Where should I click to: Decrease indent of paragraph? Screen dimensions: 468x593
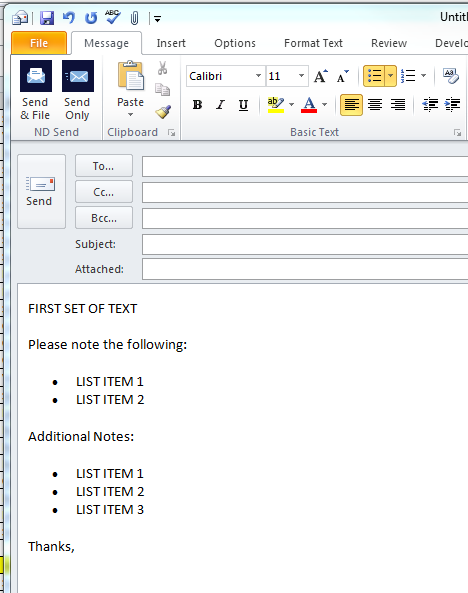point(430,105)
